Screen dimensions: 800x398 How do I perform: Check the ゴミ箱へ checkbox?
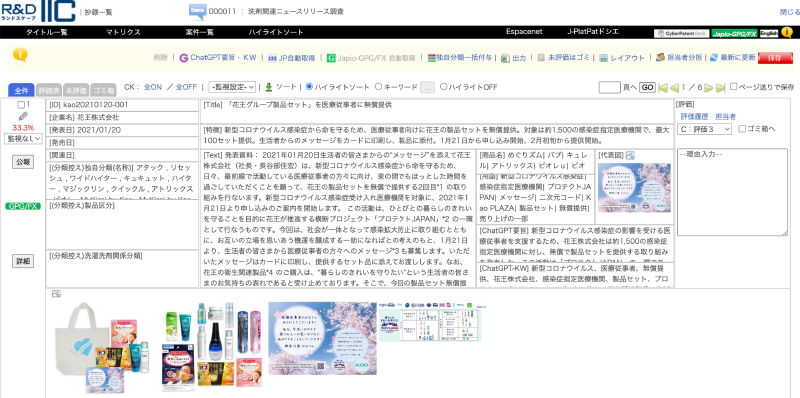point(742,129)
